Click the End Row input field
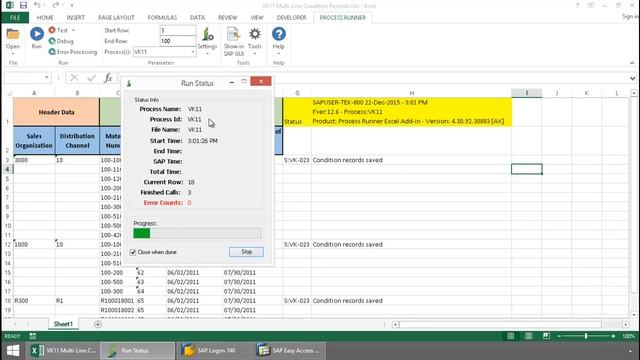 coord(178,41)
